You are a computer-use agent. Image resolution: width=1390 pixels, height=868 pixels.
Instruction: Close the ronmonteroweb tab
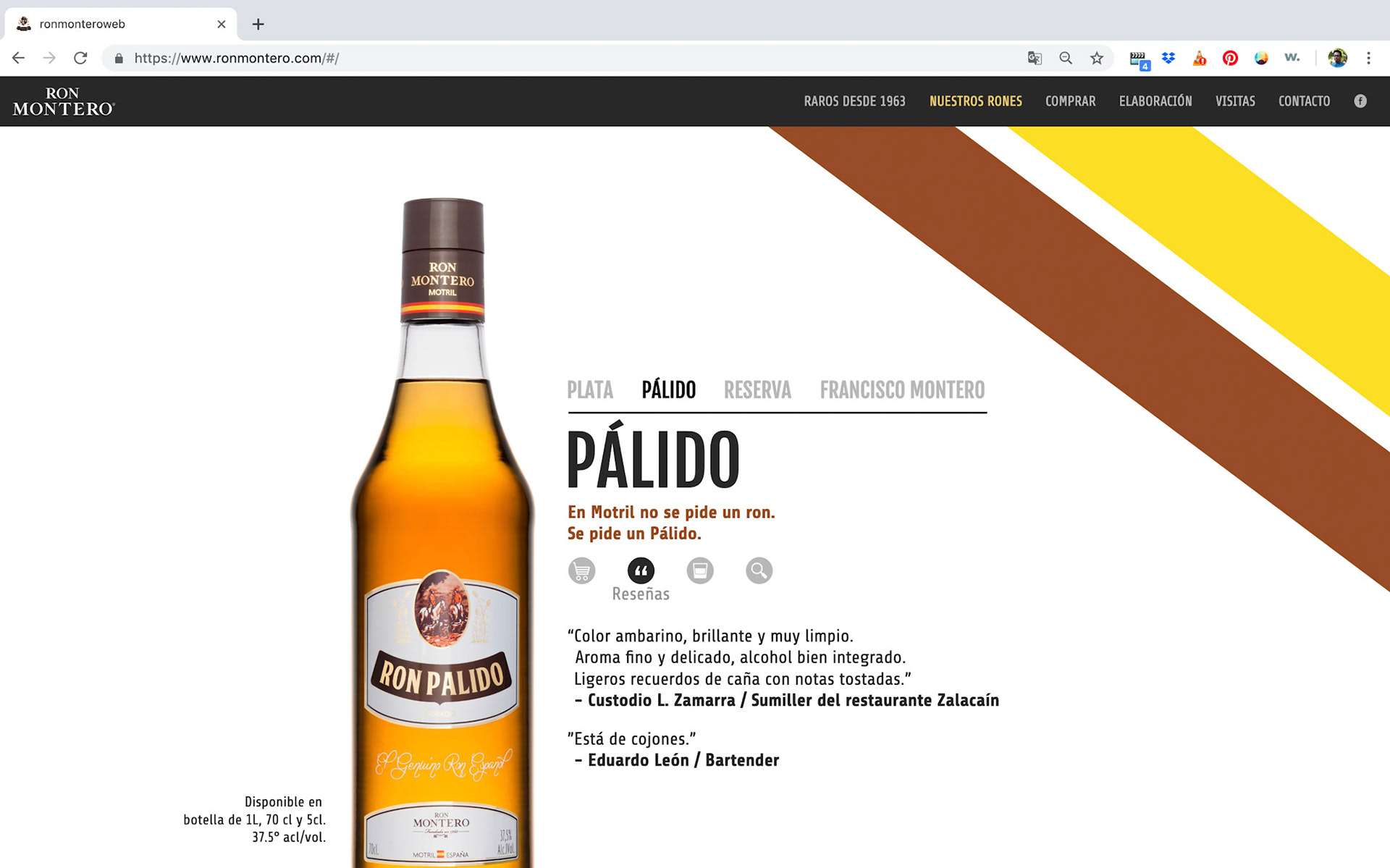click(222, 24)
